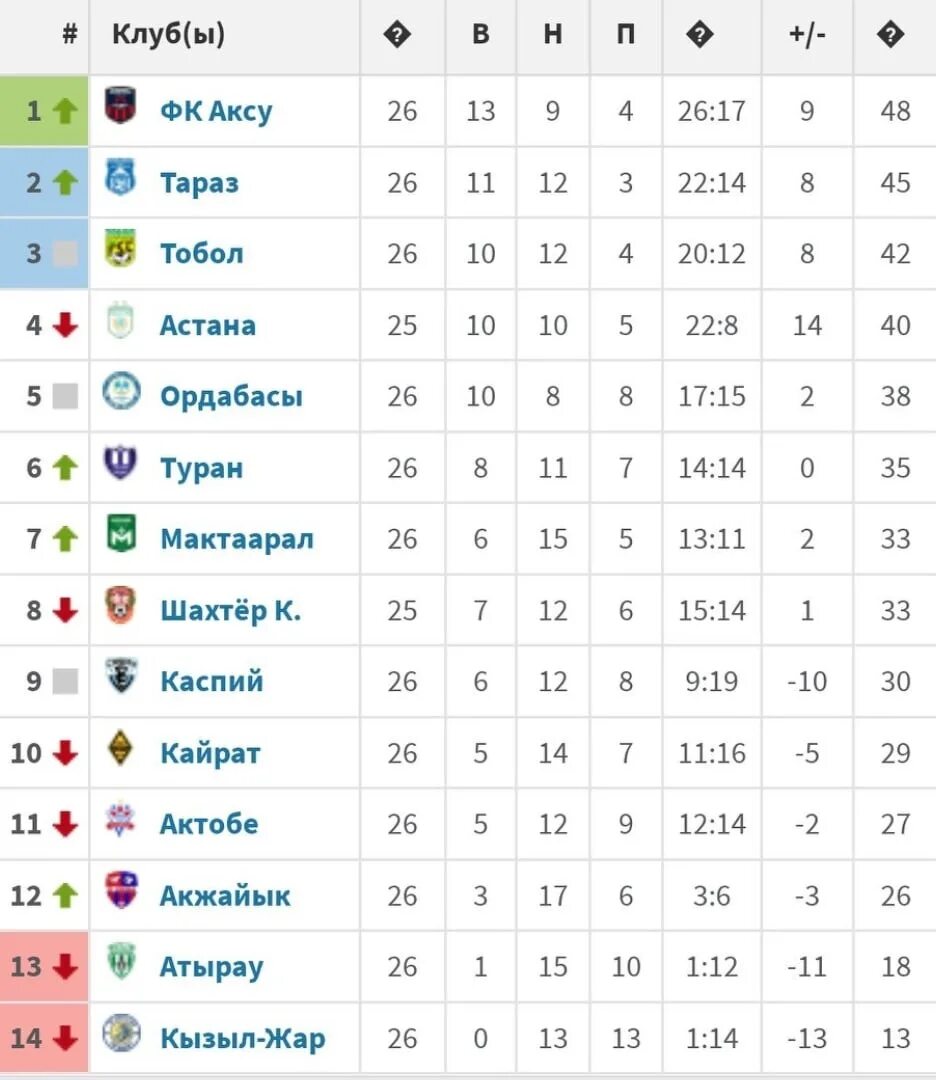936x1080 pixels.
Task: Open the Каспий club link
Action: click(x=212, y=681)
